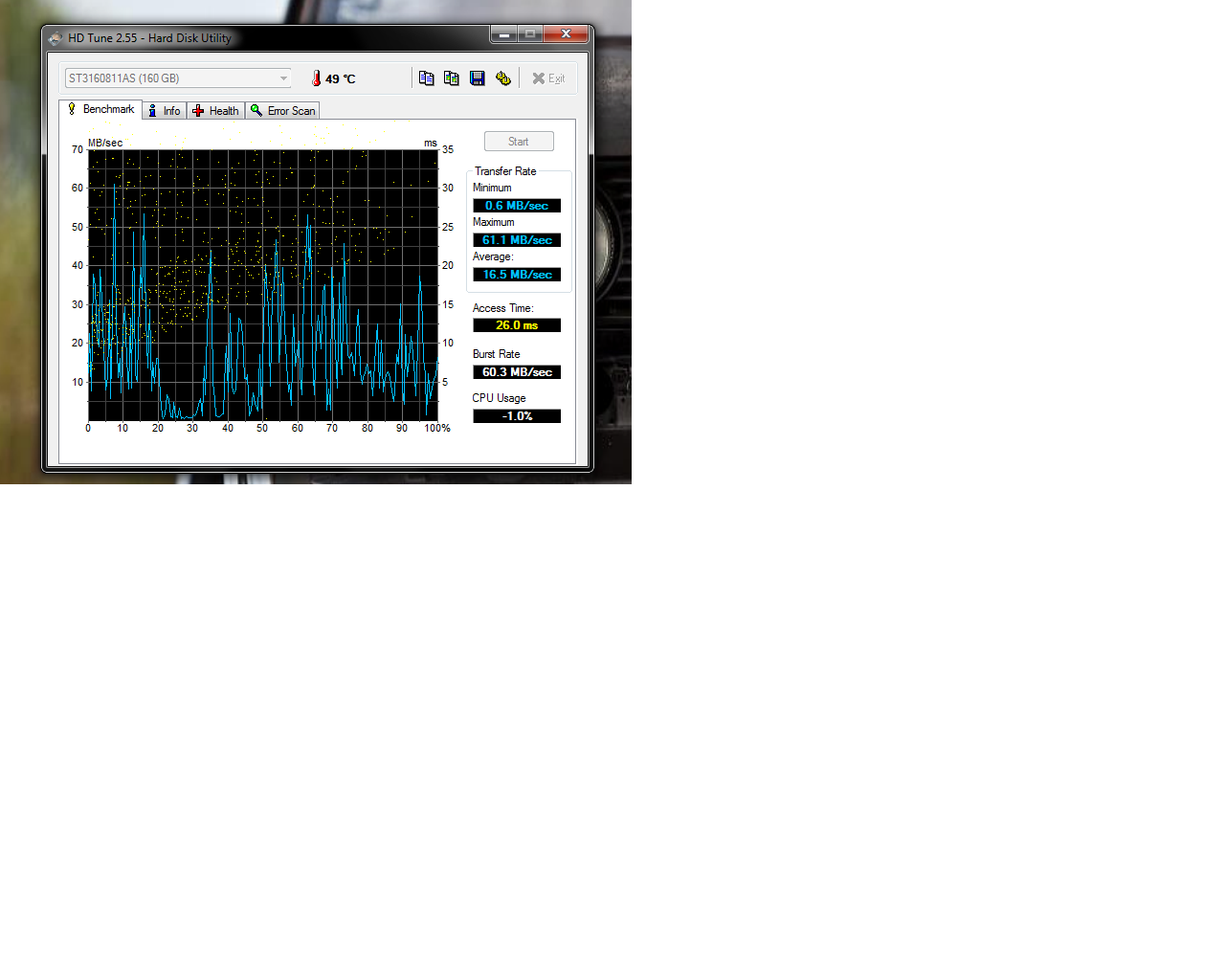Open the Health tab

point(216,111)
